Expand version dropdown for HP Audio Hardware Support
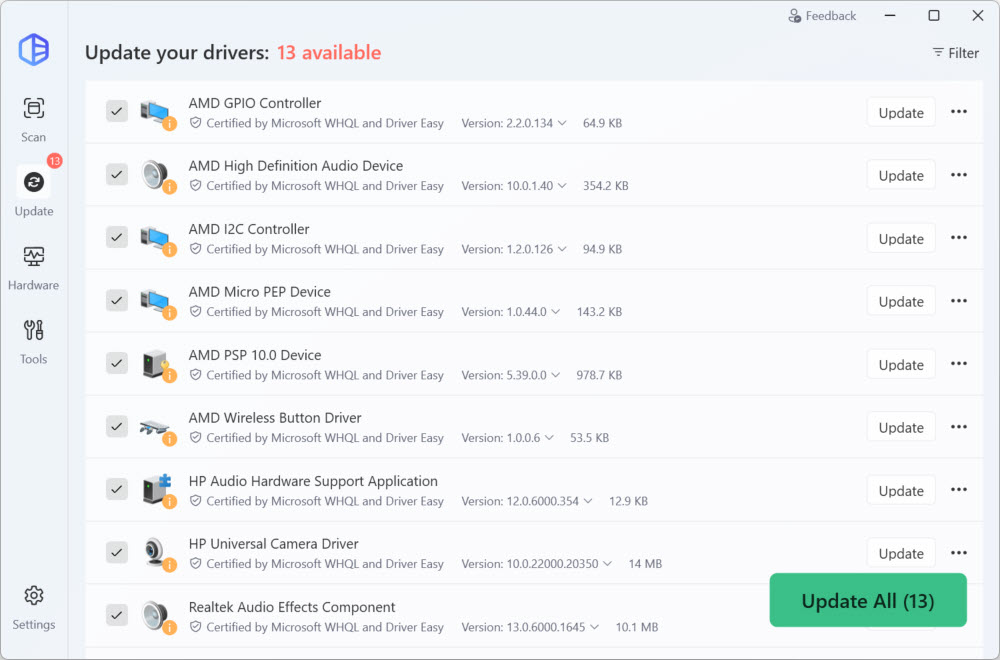 (x=588, y=501)
